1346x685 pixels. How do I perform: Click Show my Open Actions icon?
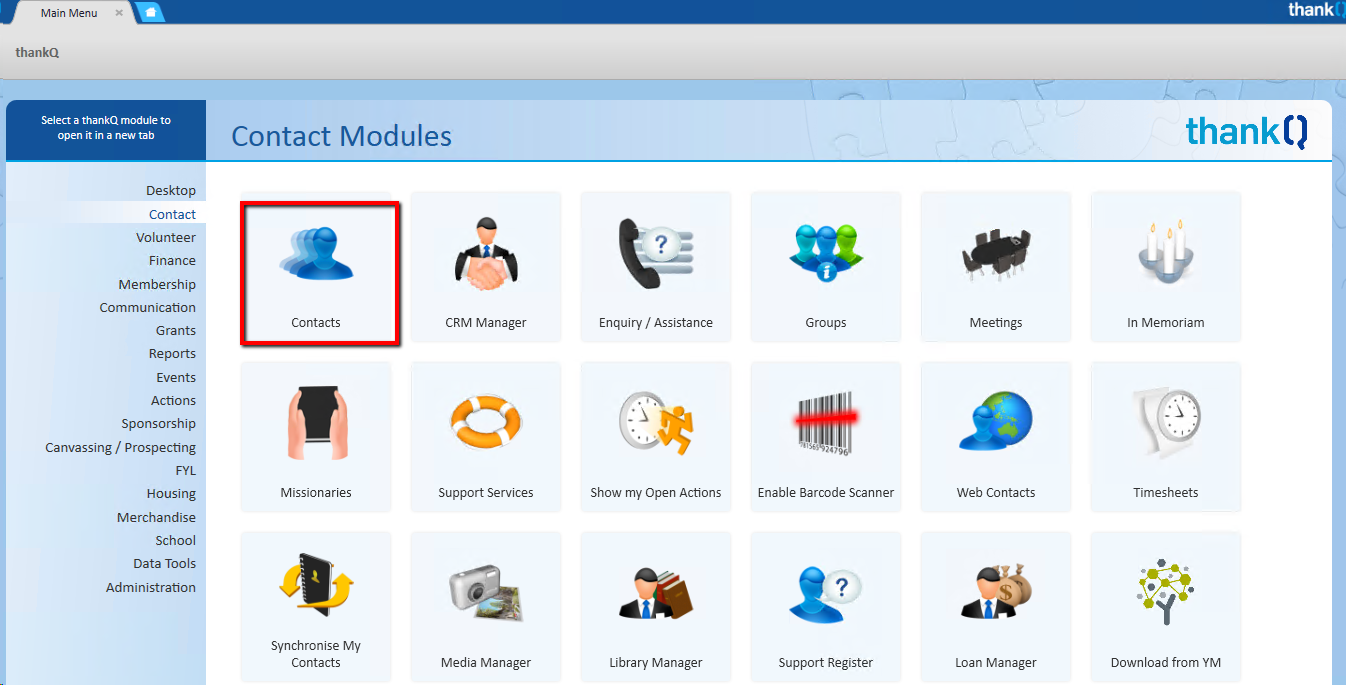pos(656,437)
